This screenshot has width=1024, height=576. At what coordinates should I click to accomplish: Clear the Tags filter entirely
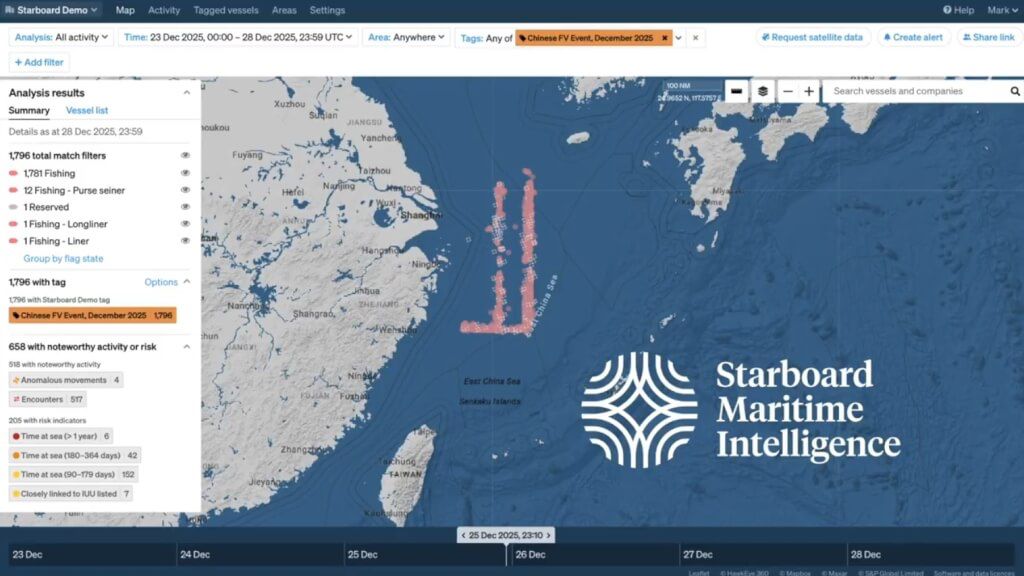tap(696, 38)
